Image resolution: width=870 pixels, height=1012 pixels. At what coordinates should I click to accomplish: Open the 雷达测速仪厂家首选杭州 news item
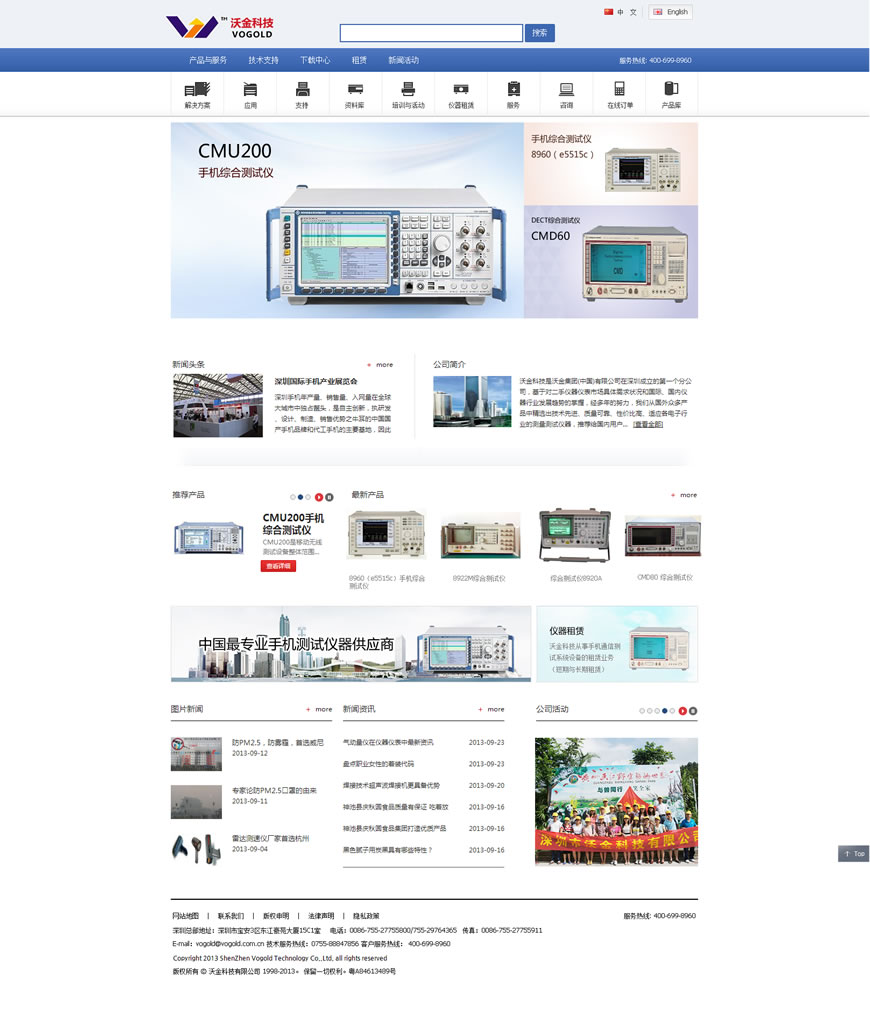pos(270,838)
